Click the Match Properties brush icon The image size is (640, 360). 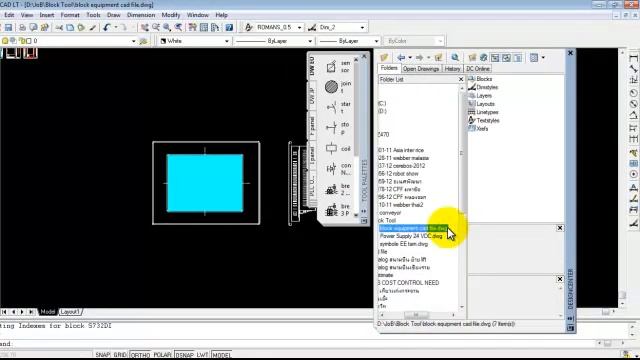click(x=93, y=27)
